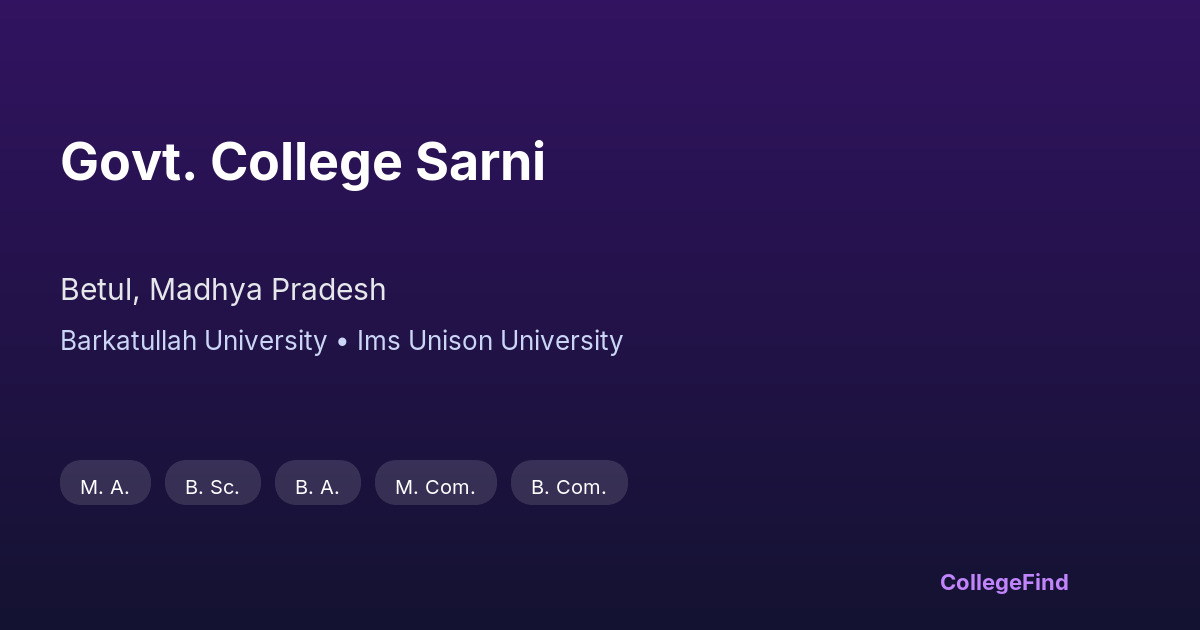Click the word College in the main heading
1200x630 pixels.
tap(304, 162)
